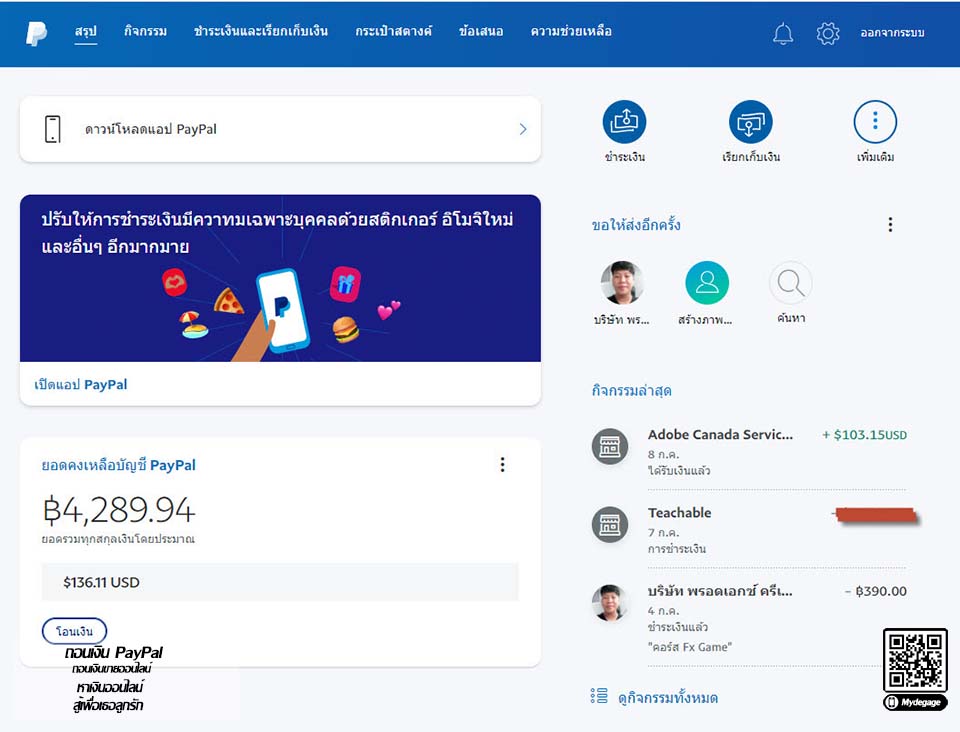Click the ออกจากระบบ log out link

coord(892,33)
